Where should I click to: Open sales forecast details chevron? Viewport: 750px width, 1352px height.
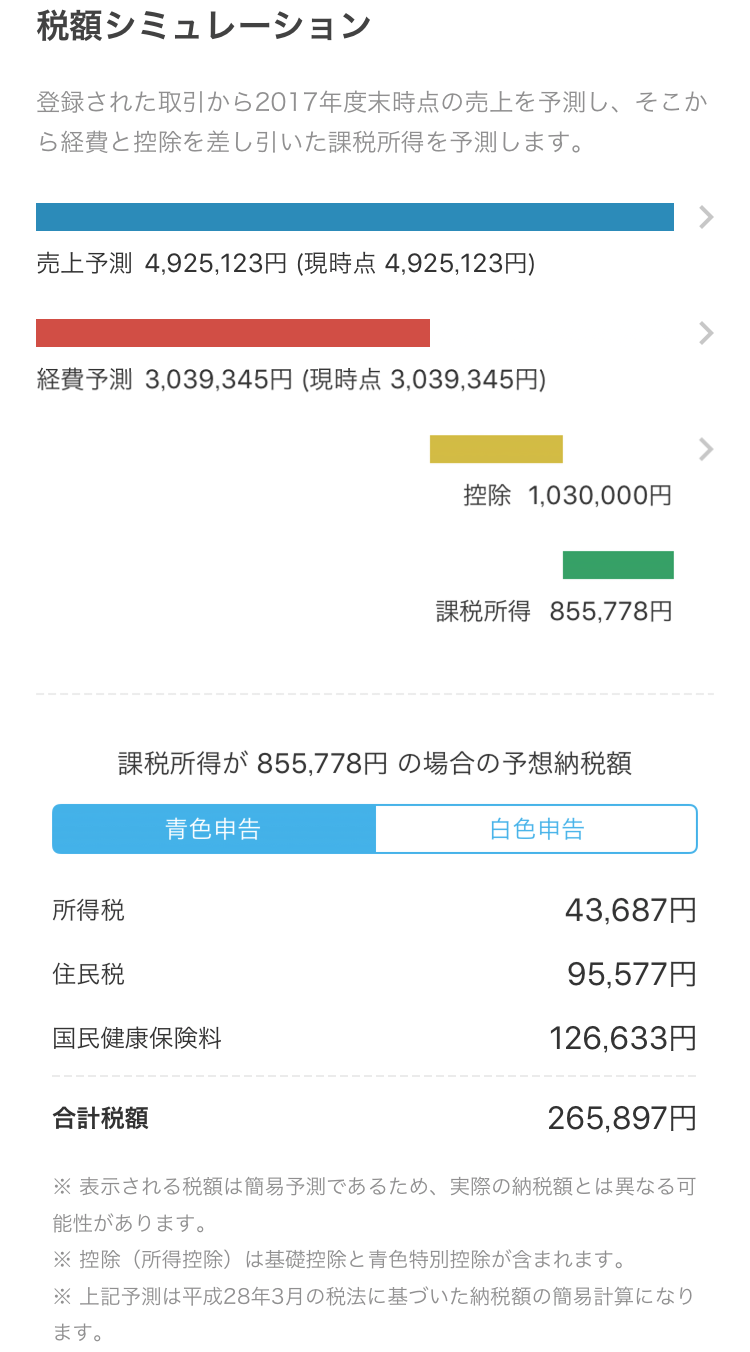point(706,217)
